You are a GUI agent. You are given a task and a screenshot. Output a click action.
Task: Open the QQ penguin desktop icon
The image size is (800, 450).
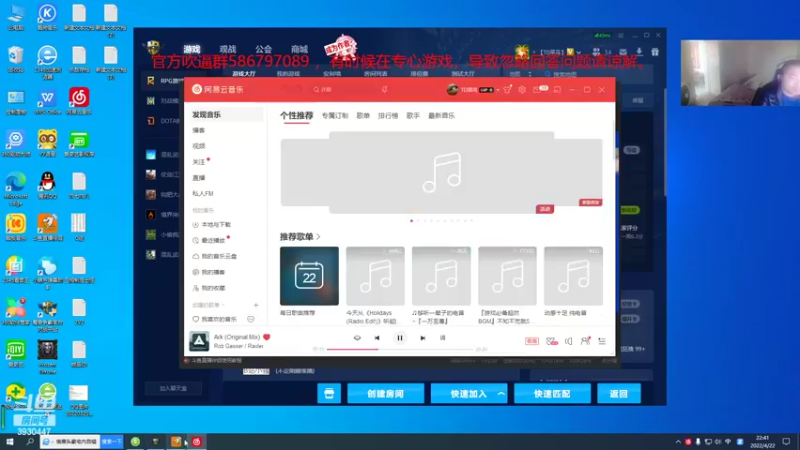point(47,185)
